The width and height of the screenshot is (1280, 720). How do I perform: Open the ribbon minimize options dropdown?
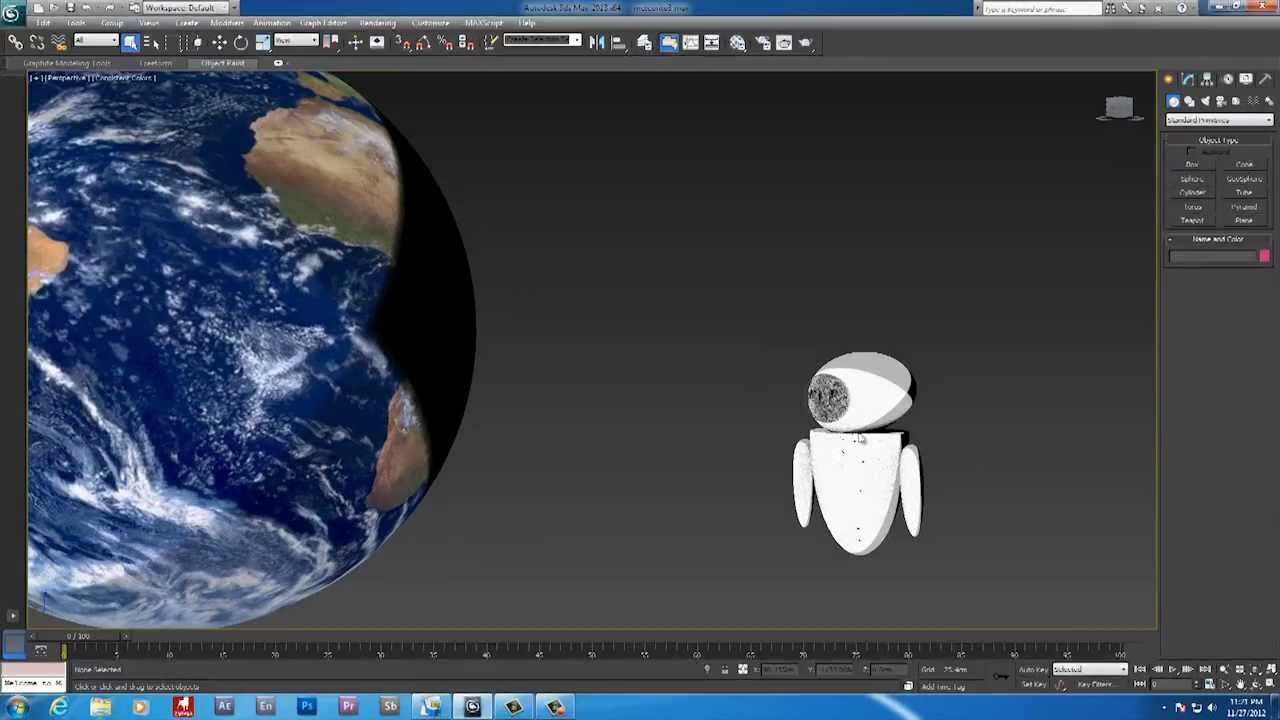278,63
